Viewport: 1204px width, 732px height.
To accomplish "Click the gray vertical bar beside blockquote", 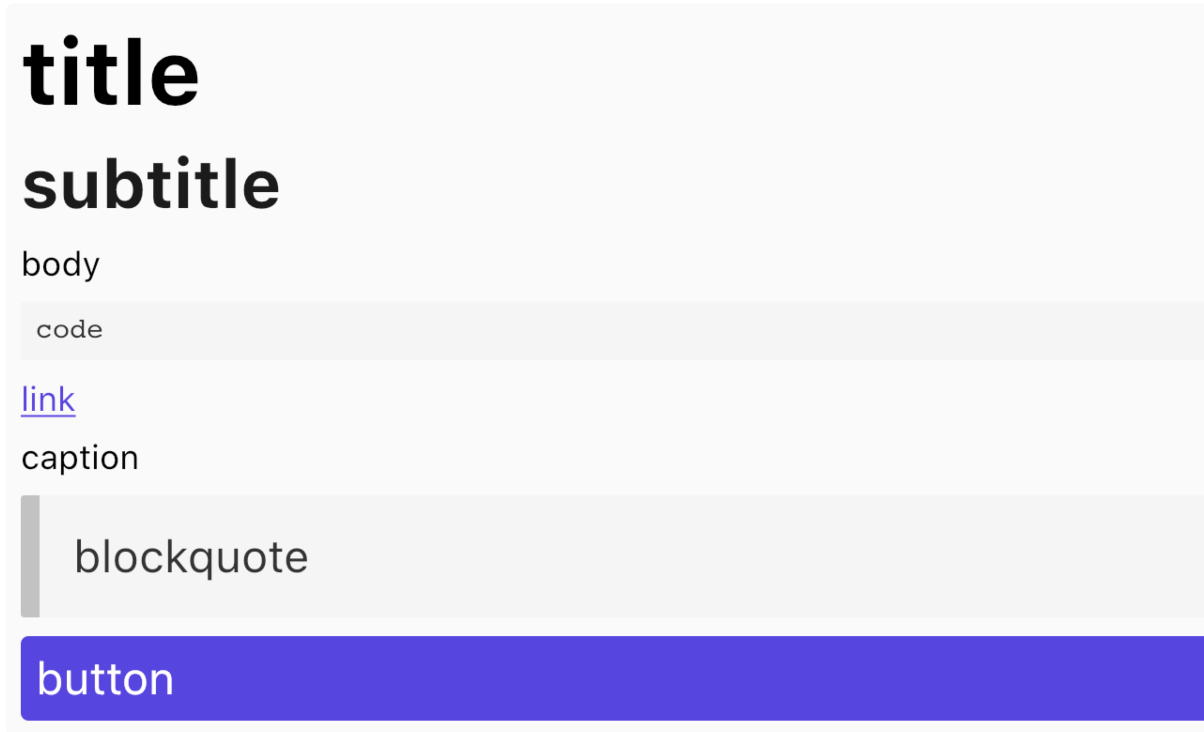I will point(30,556).
